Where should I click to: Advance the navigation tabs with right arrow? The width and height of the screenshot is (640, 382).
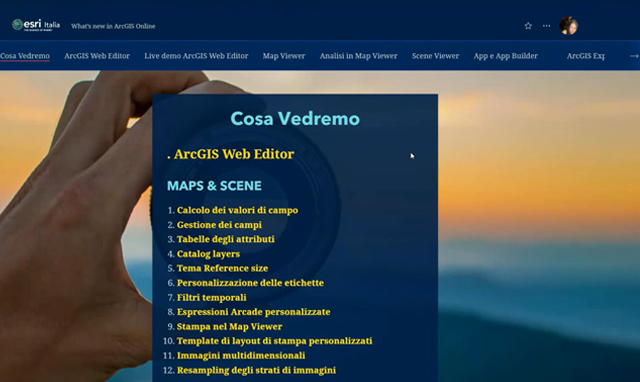click(634, 56)
